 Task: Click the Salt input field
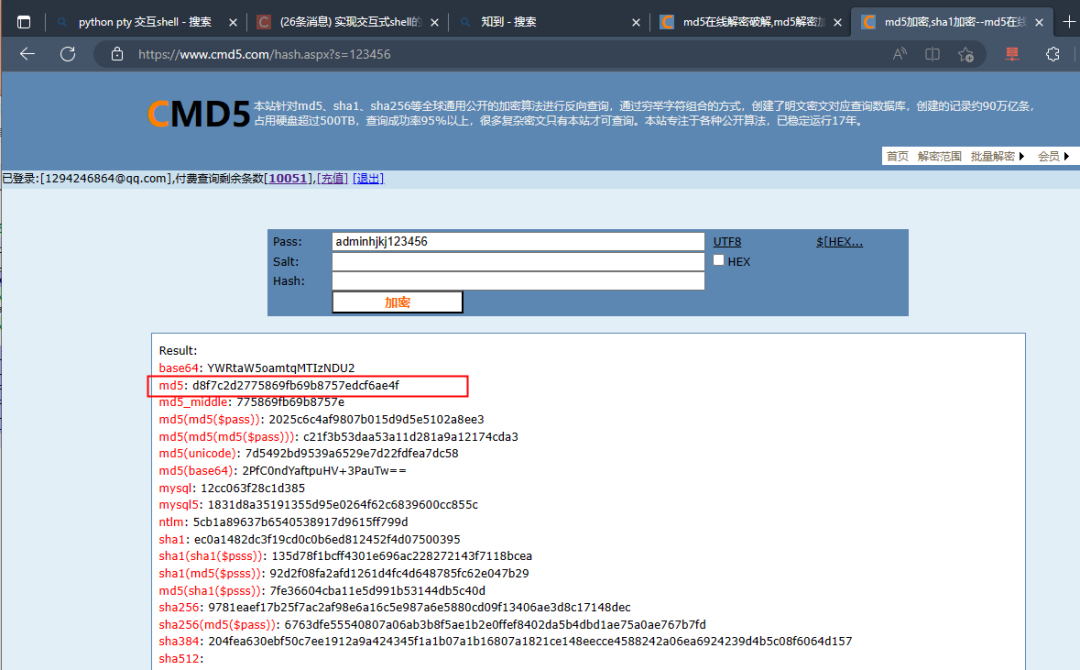coord(518,262)
